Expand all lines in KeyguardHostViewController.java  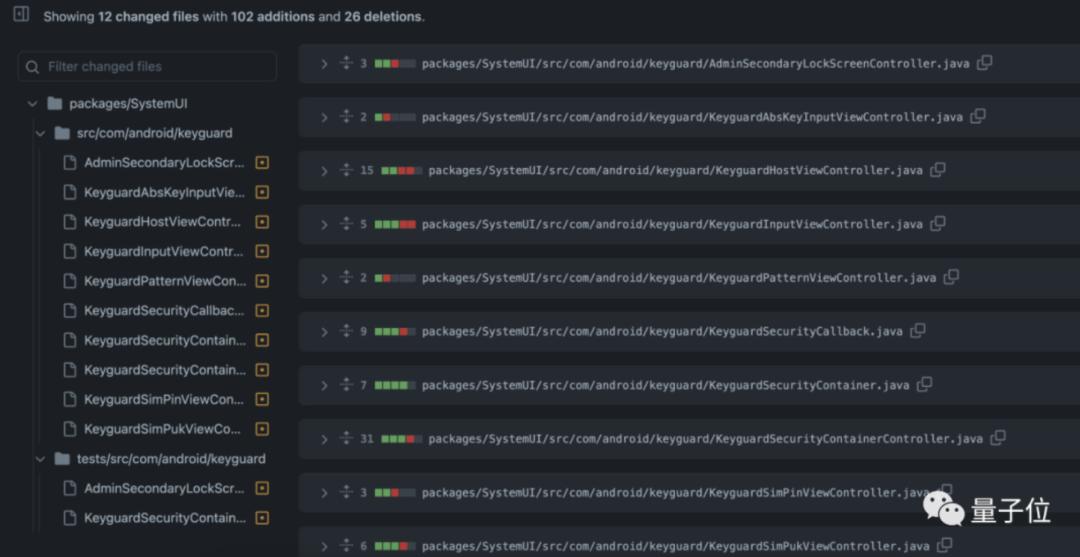coord(346,171)
